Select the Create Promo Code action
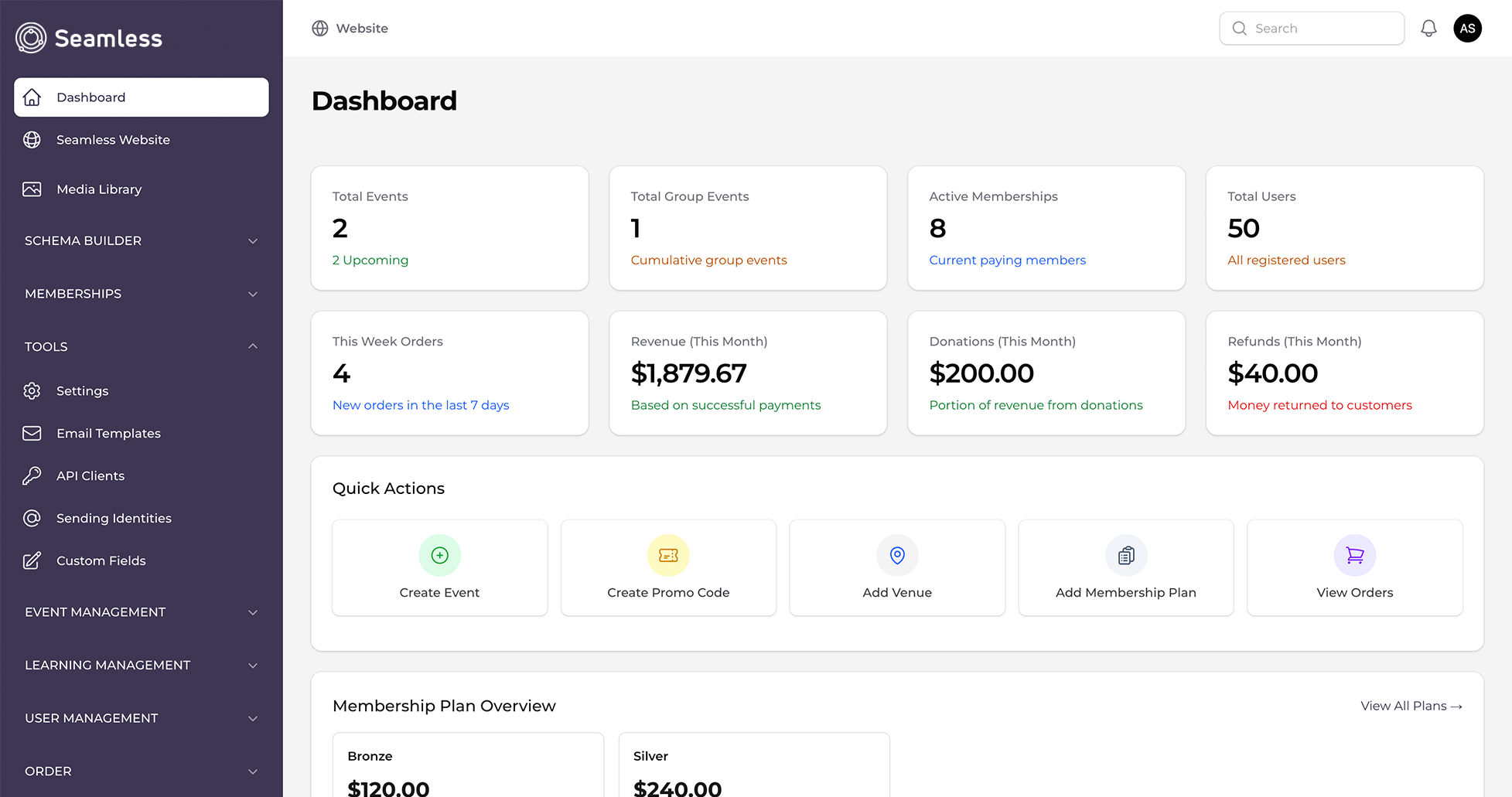This screenshot has height=797, width=1512. tap(667, 567)
